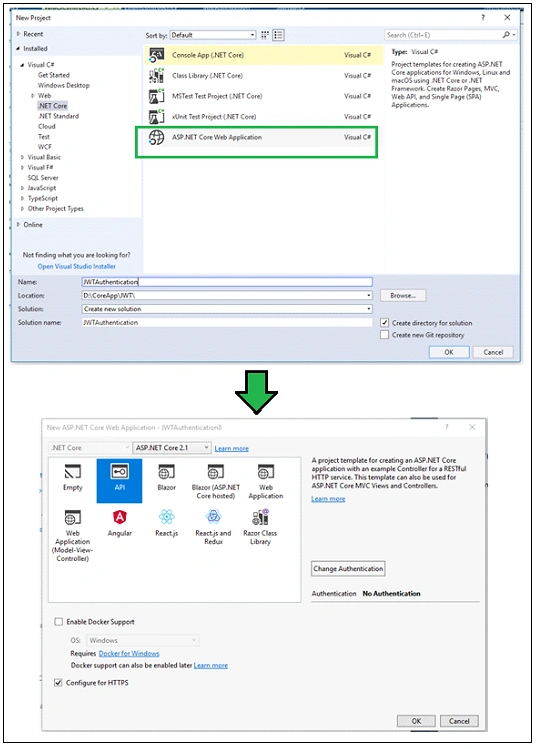Select Test in the tree
Screen dimensions: 536x749
click(44, 137)
